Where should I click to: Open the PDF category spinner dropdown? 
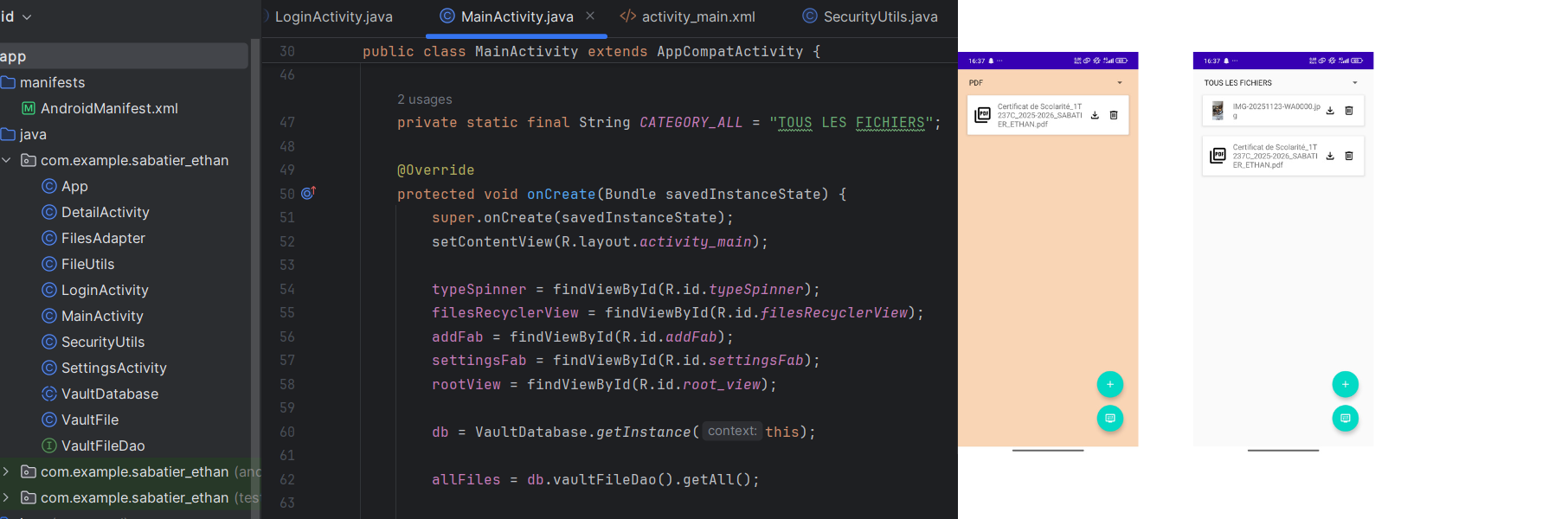(x=1119, y=83)
